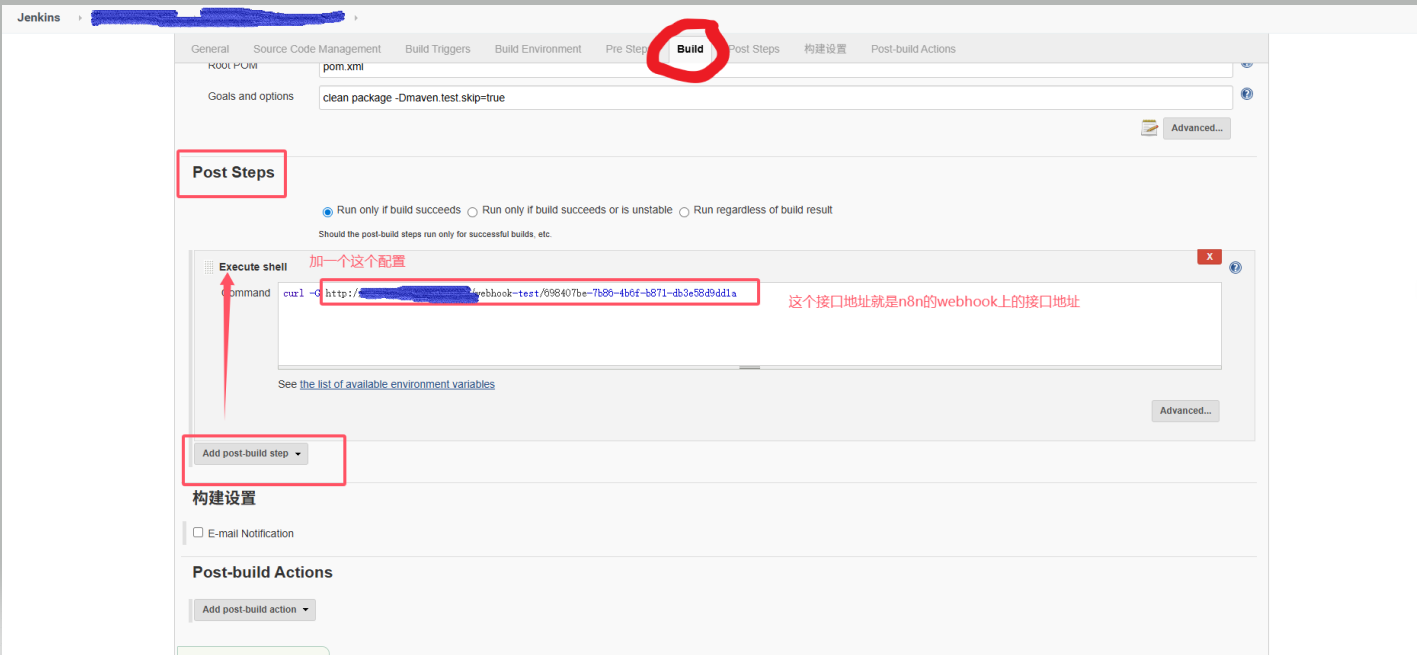Select Run only if build succeeds
The width and height of the screenshot is (1417, 655).
327,211
